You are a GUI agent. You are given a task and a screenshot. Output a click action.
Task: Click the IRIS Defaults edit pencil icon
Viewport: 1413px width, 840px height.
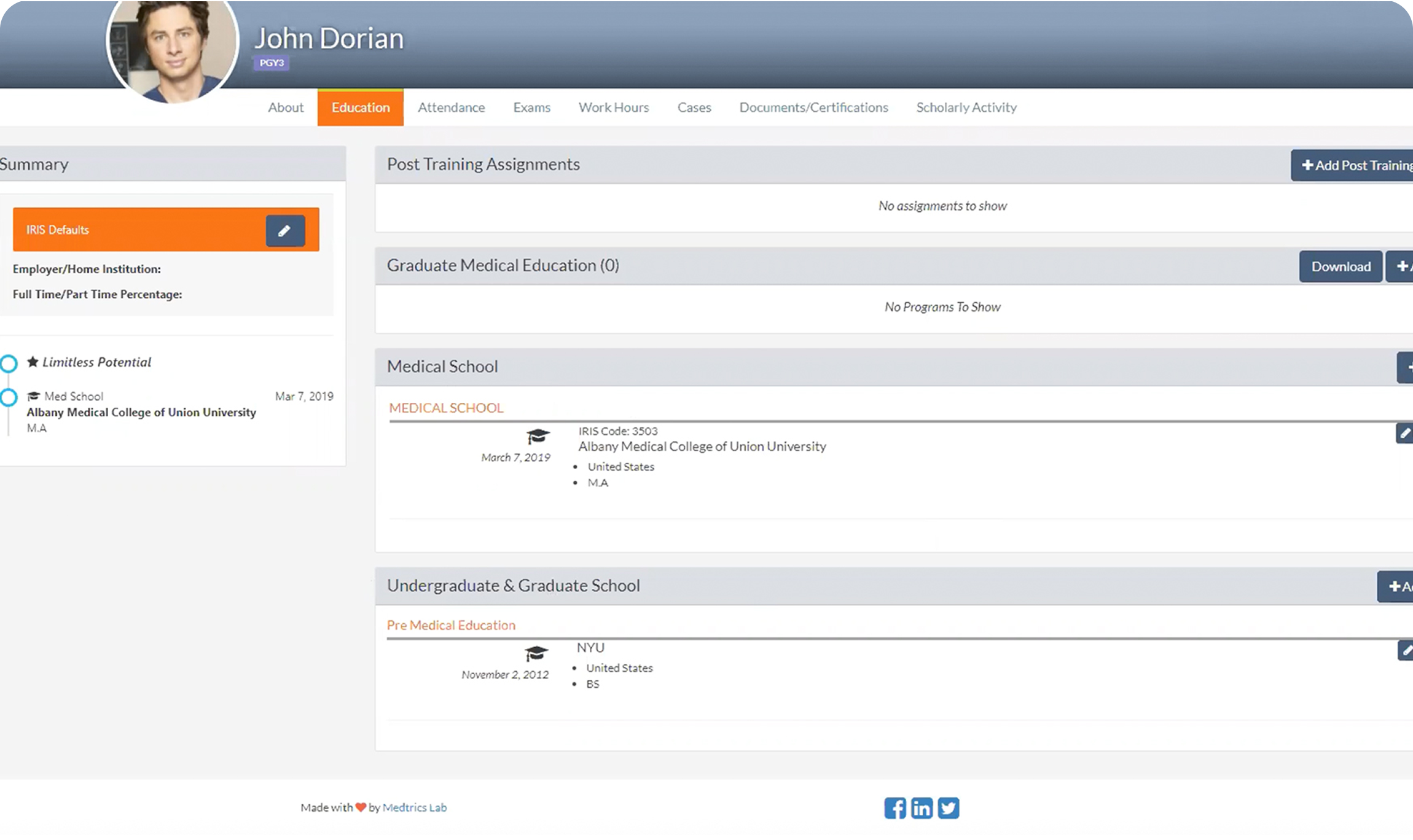(285, 231)
